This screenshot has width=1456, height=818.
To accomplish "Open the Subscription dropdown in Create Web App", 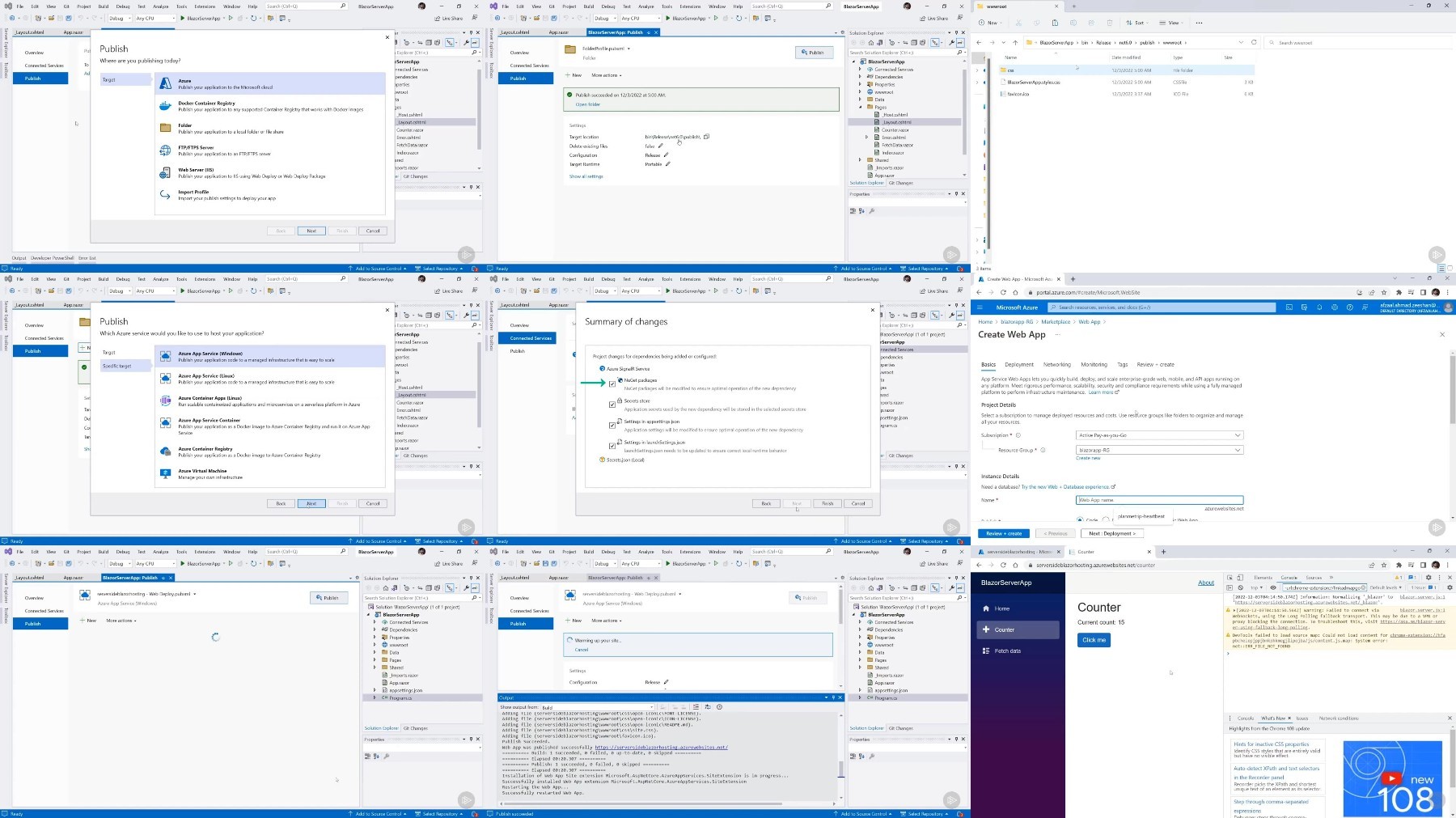I will point(1159,435).
